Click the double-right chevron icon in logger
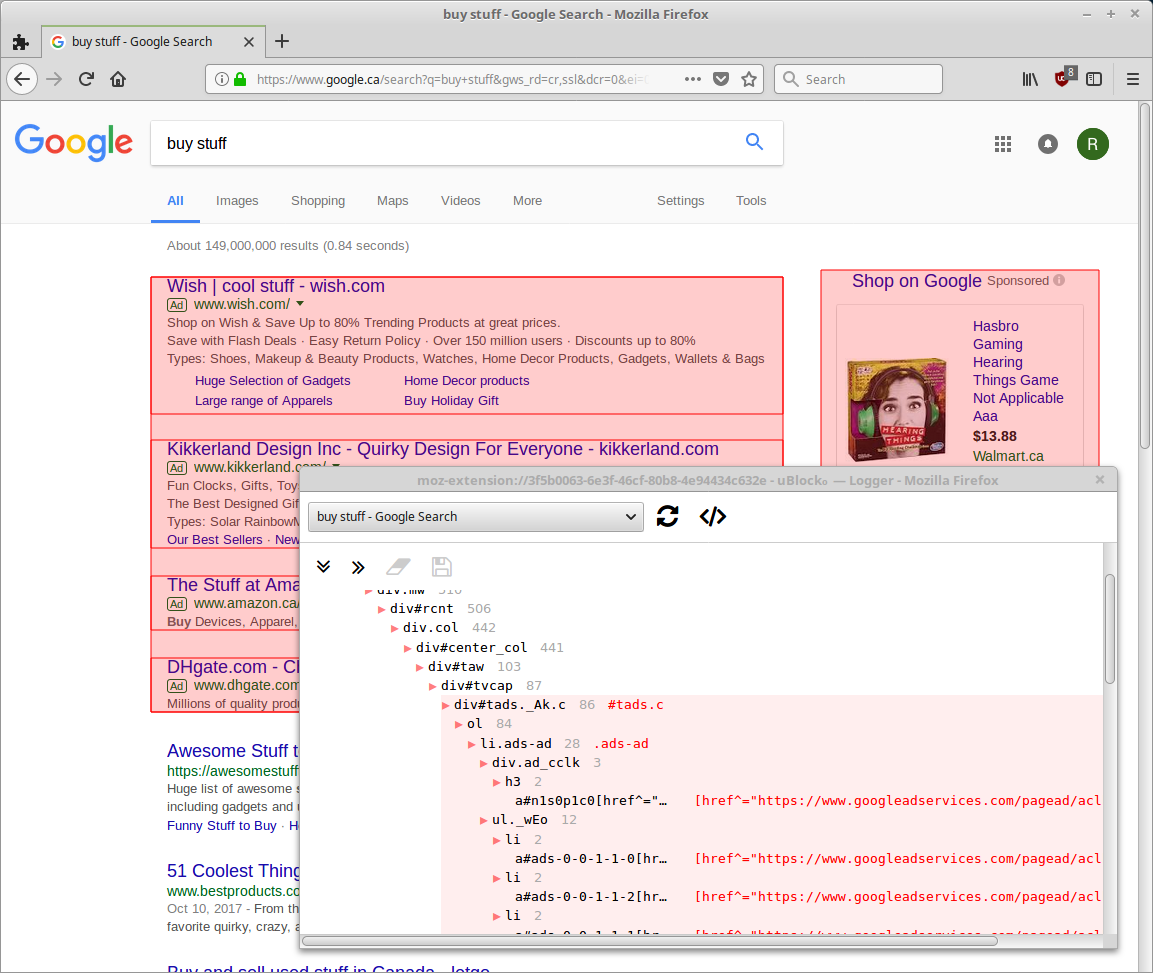The height and width of the screenshot is (973, 1153). [358, 567]
